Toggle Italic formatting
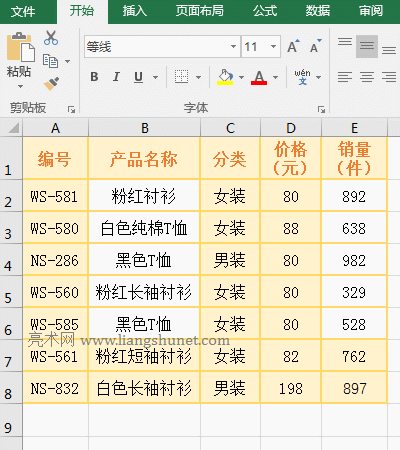The image size is (400, 450). point(116,77)
